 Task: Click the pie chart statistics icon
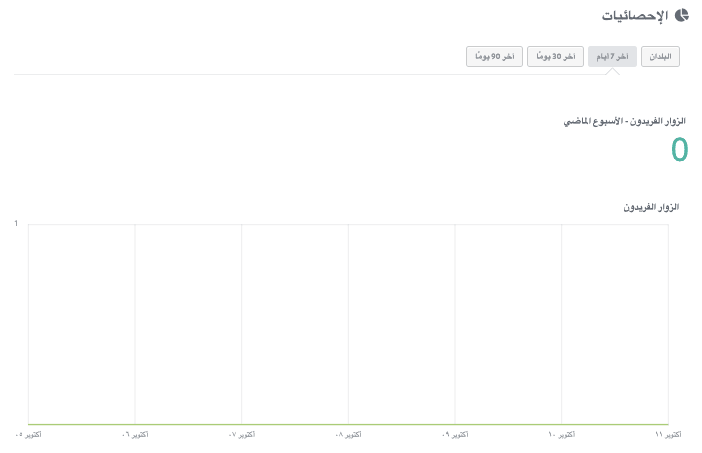pyautogui.click(x=682, y=16)
